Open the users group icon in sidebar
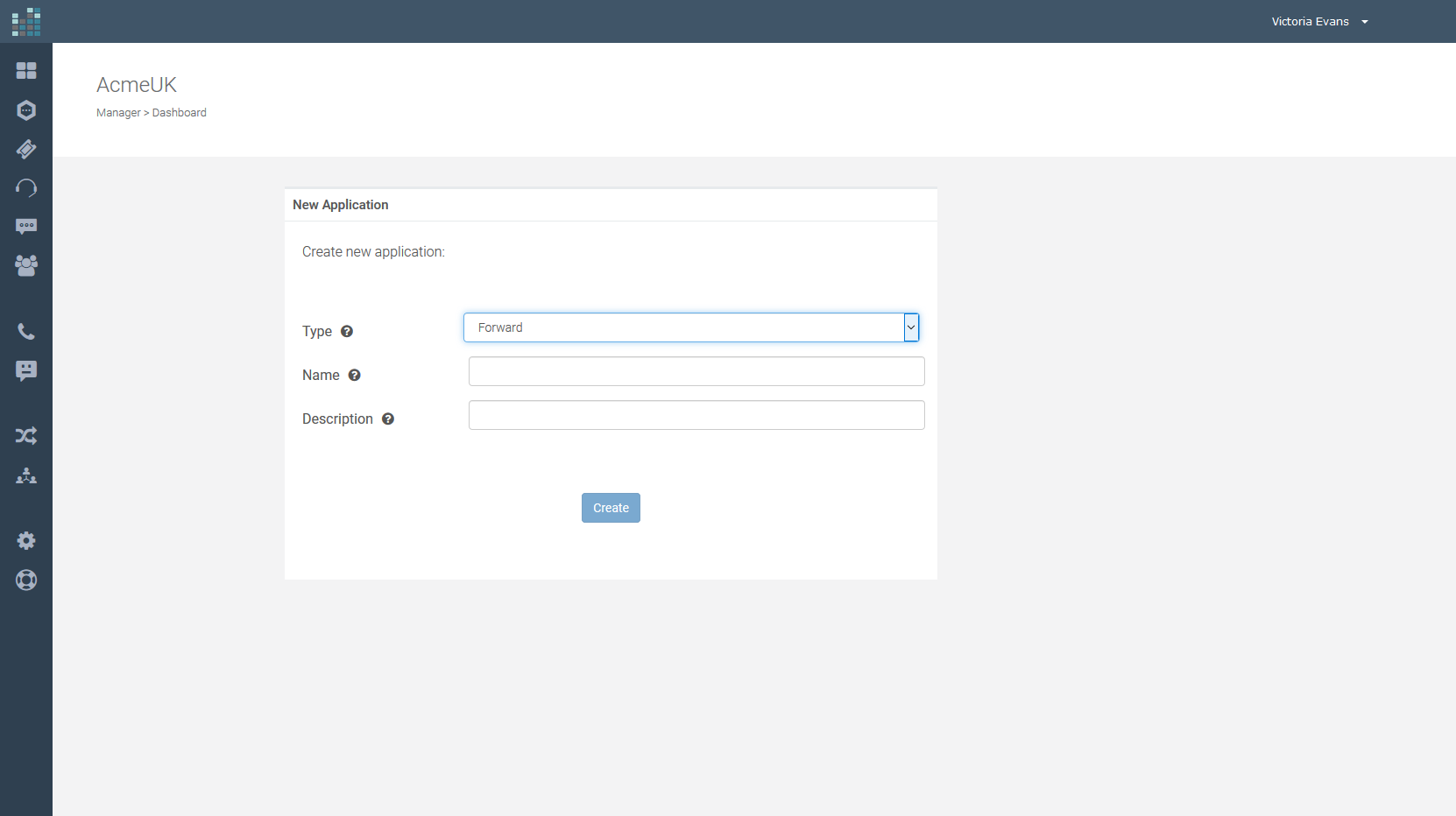The height and width of the screenshot is (816, 1456). click(26, 265)
